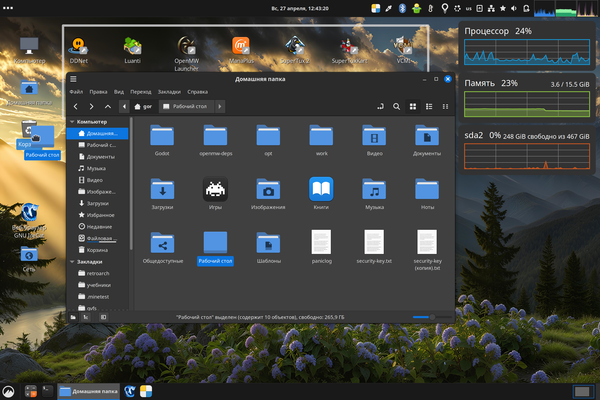Open the Игры folder with invader icon
The width and height of the screenshot is (600, 400).
(213, 190)
